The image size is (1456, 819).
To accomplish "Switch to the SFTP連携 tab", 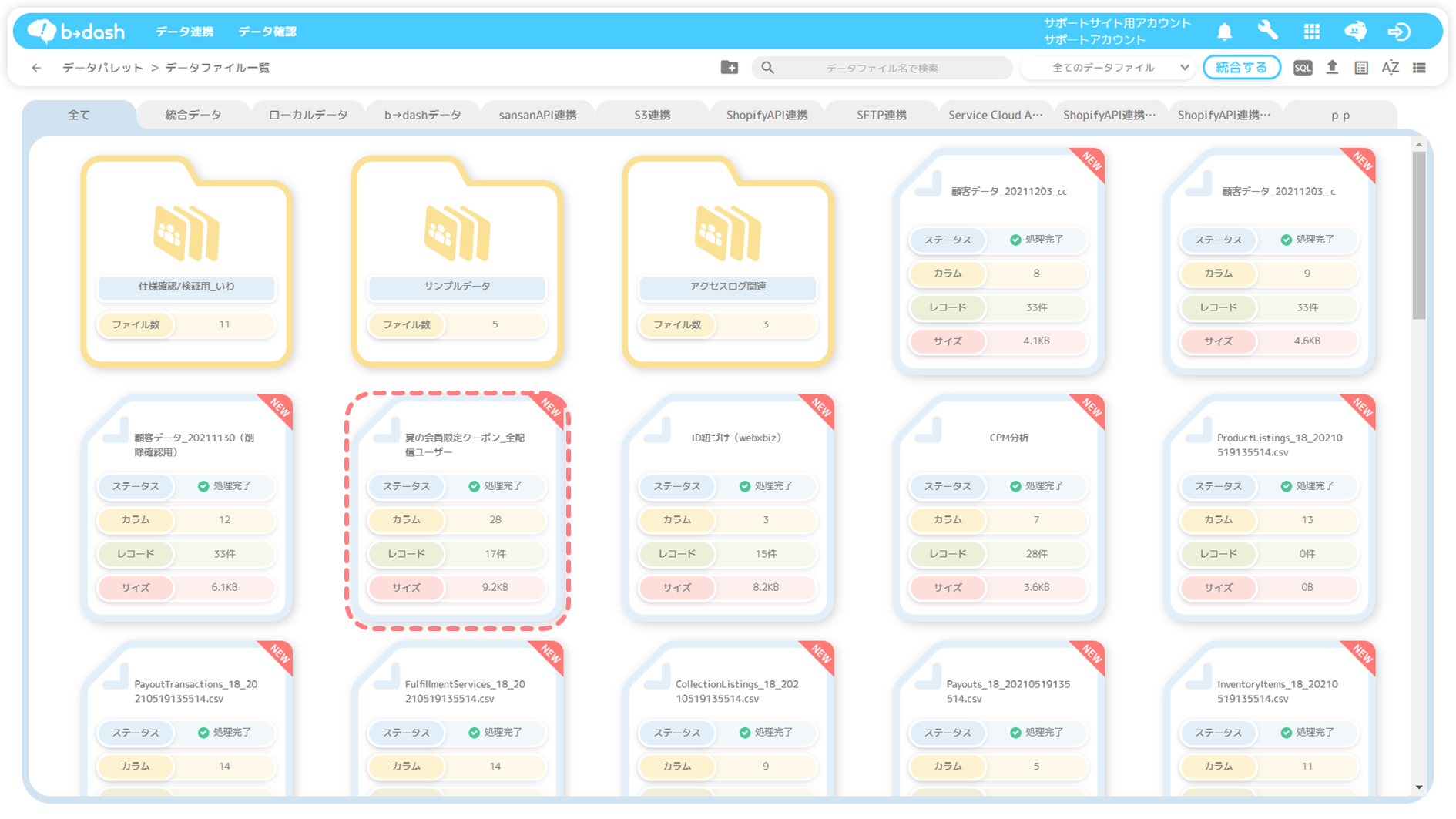I will click(x=881, y=115).
